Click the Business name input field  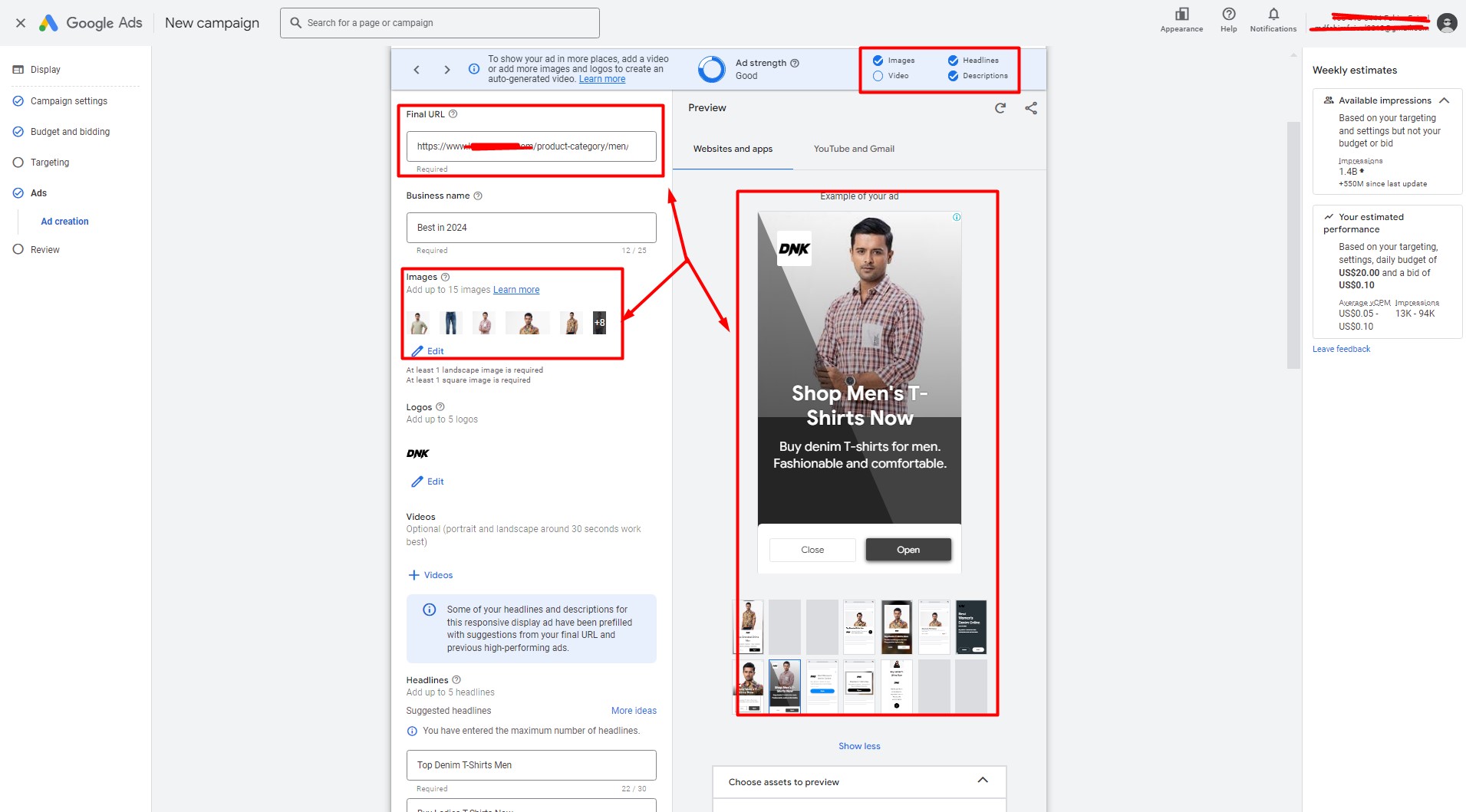point(531,228)
